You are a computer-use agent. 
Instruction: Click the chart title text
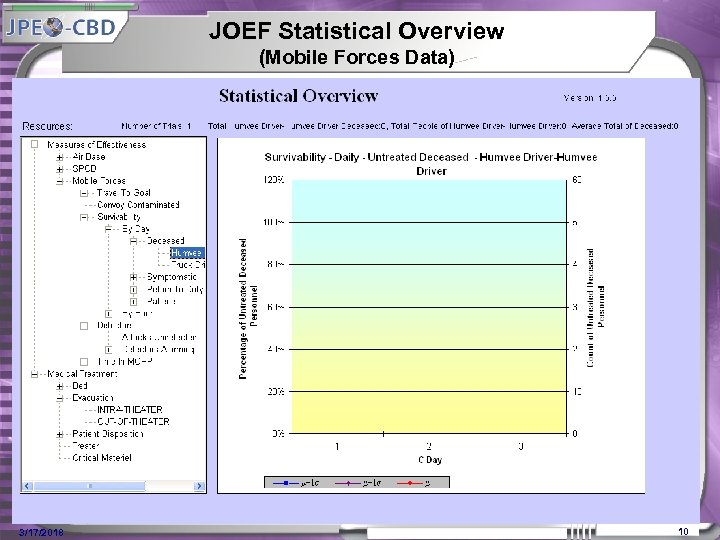pyautogui.click(x=431, y=164)
